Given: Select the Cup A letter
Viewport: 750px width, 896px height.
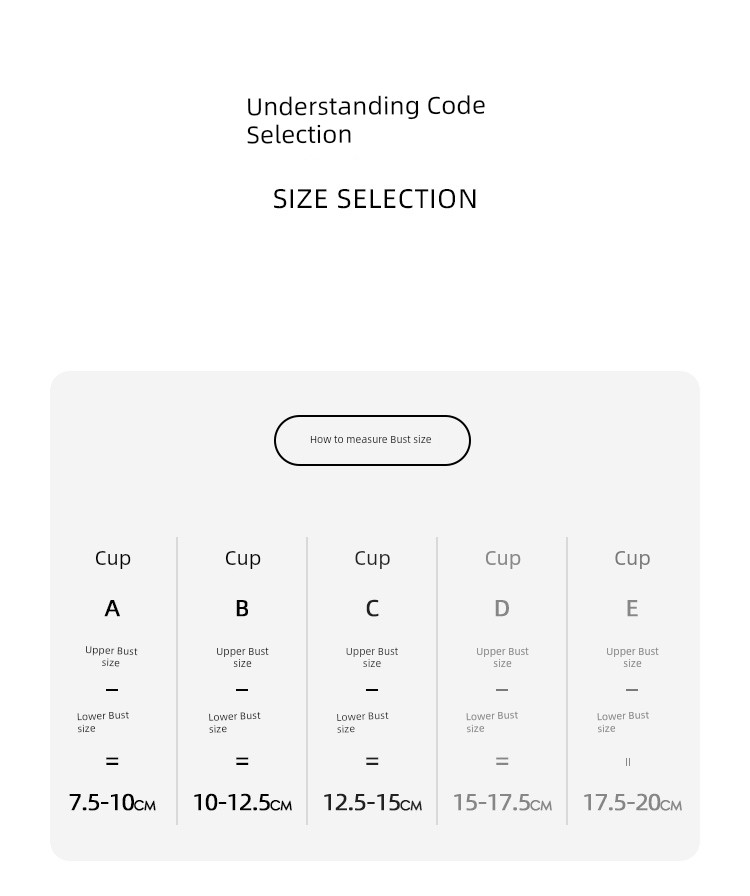Looking at the screenshot, I should (x=112, y=609).
